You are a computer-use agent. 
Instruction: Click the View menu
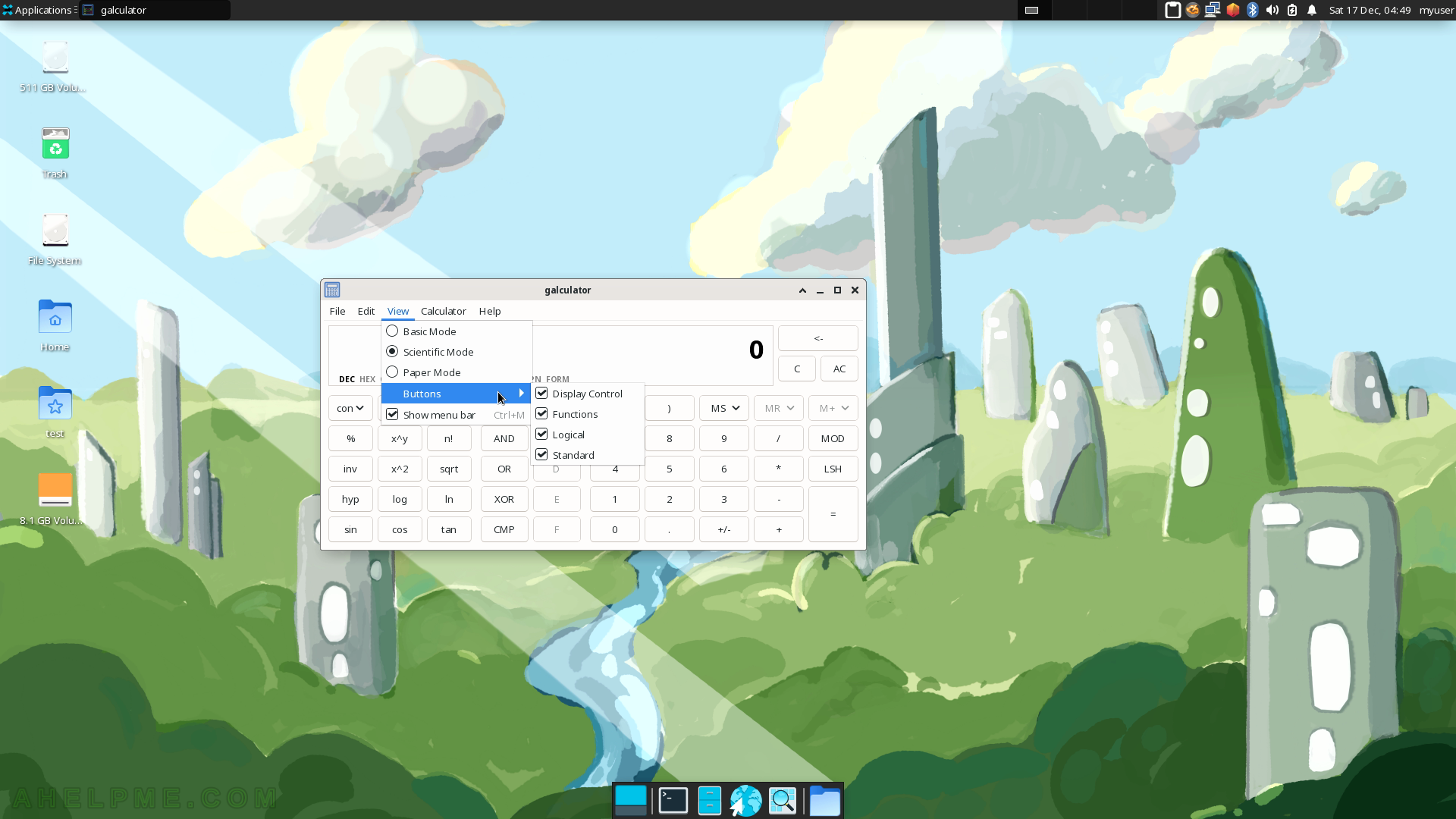point(398,311)
